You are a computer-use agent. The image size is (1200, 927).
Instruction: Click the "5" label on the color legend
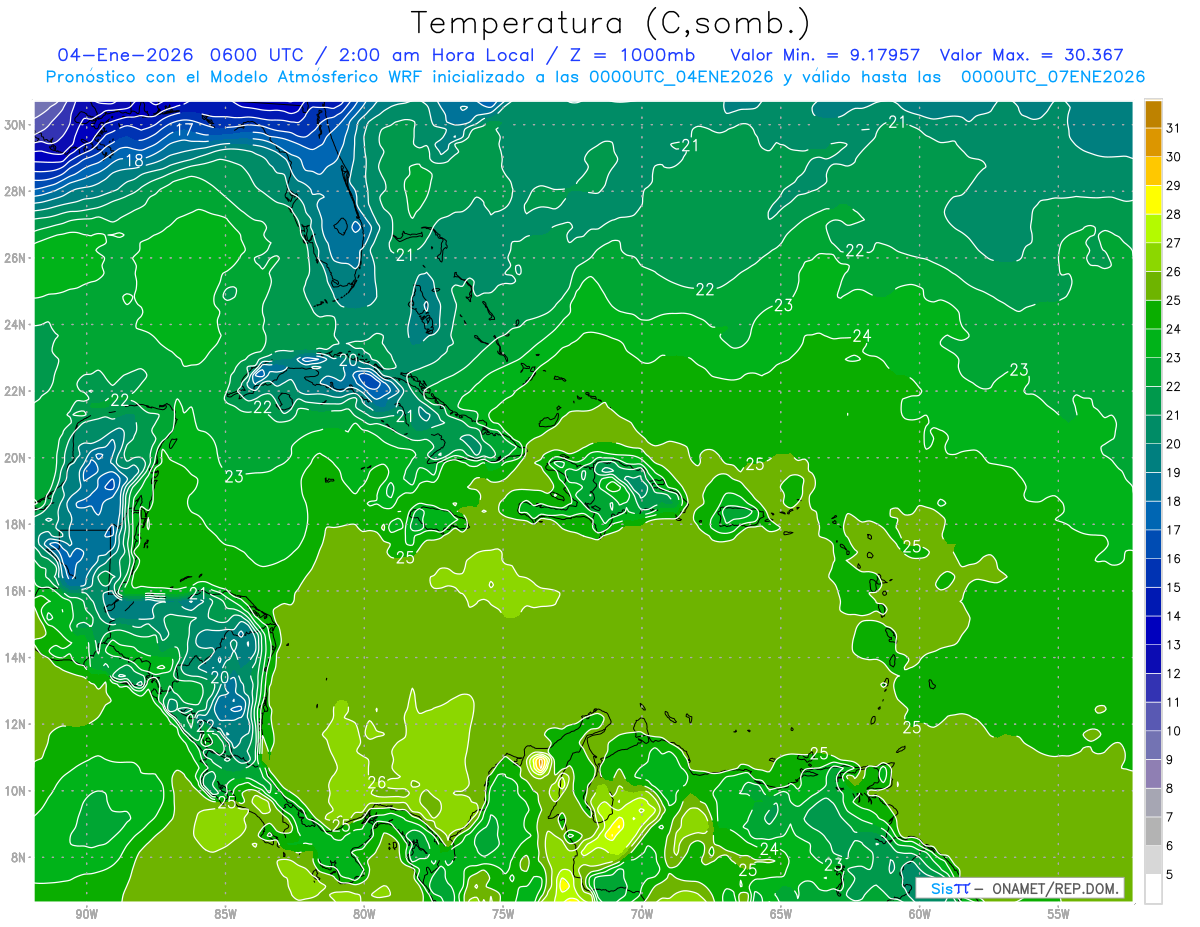coord(1172,874)
